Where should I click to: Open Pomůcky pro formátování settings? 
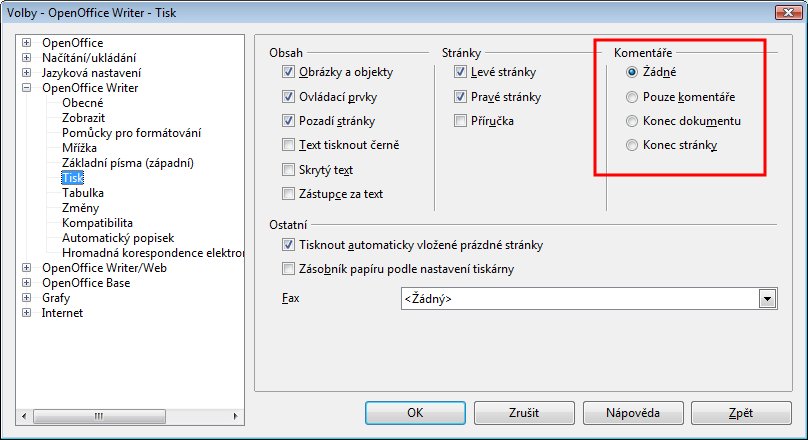pyautogui.click(x=131, y=133)
